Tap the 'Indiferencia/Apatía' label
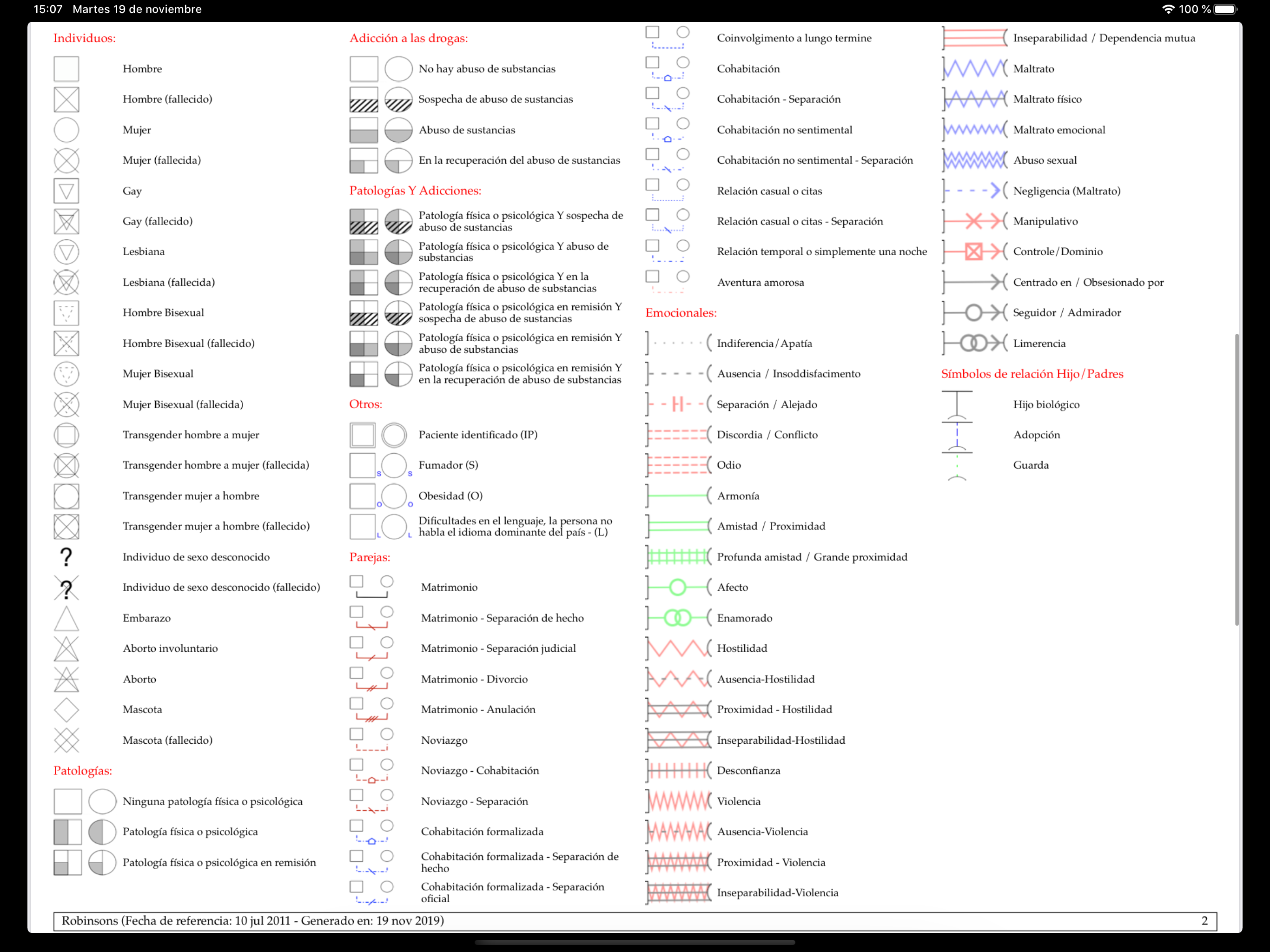The image size is (1270, 952). (764, 344)
